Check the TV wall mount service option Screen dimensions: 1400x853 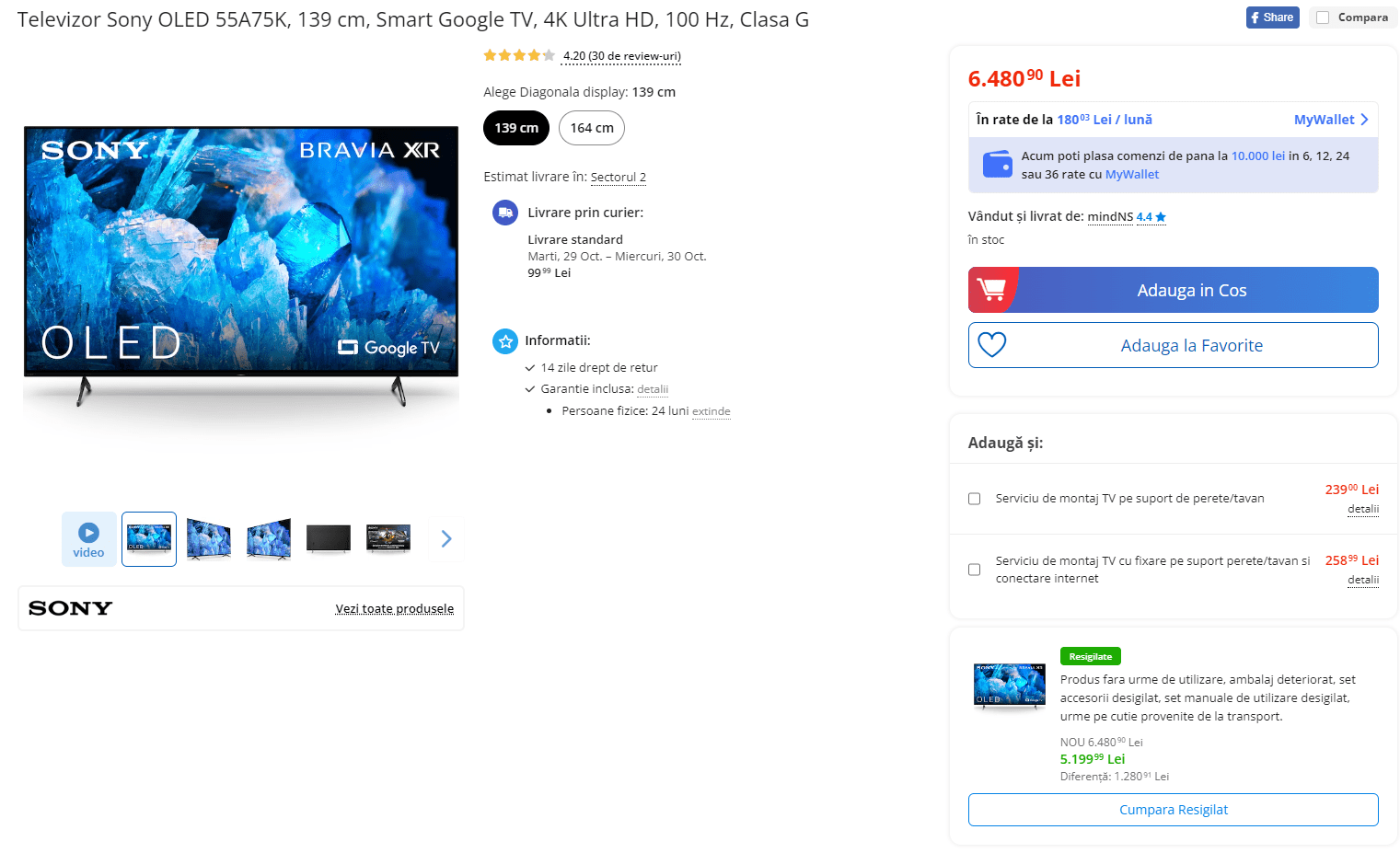[974, 499]
